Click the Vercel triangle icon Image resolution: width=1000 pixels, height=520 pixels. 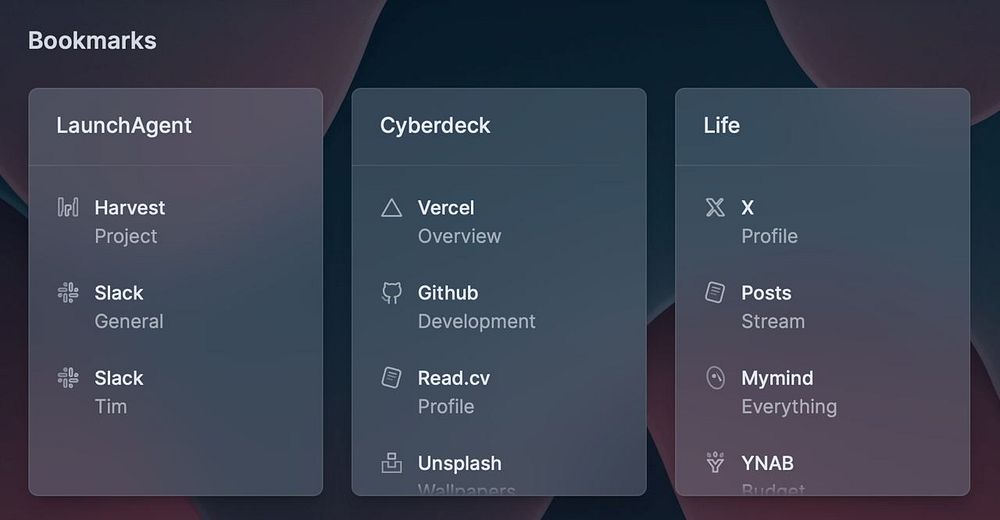click(392, 208)
